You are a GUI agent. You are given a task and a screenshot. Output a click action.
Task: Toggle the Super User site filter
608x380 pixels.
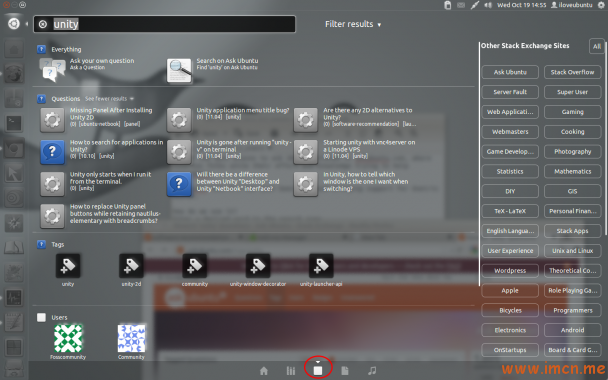point(572,92)
